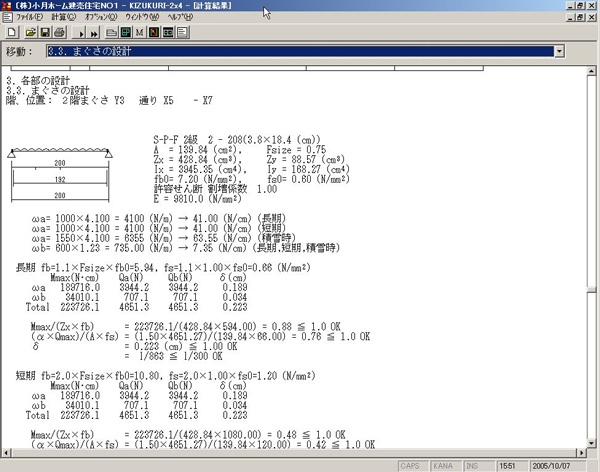This screenshot has width=600, height=472.
Task: Open the ウィンドウ(W) menu
Action: [x=145, y=18]
